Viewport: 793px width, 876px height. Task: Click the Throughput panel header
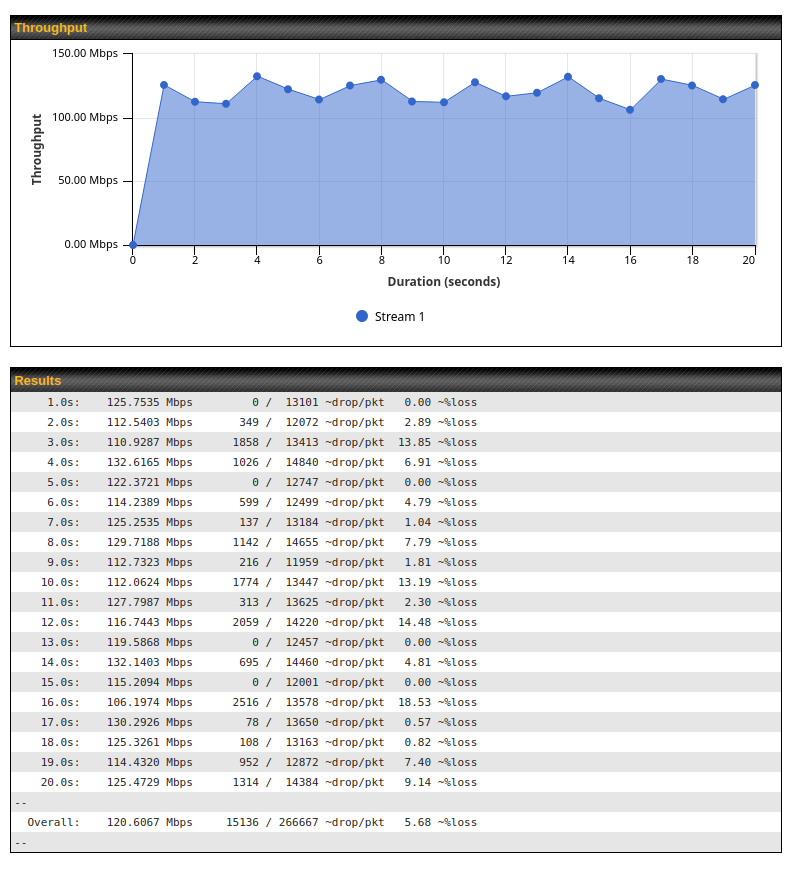[396, 28]
